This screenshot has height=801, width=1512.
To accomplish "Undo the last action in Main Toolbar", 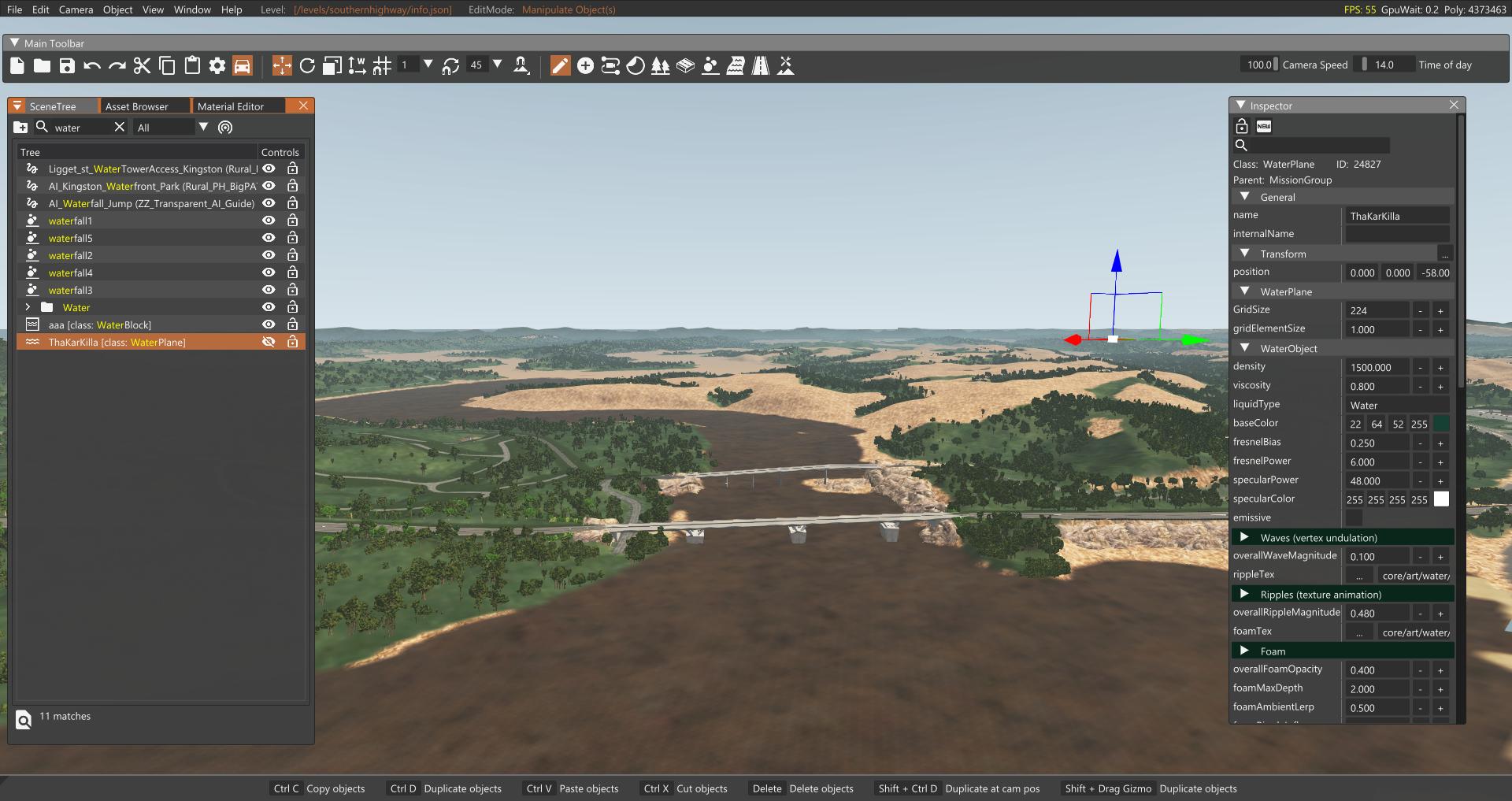I will tap(92, 66).
